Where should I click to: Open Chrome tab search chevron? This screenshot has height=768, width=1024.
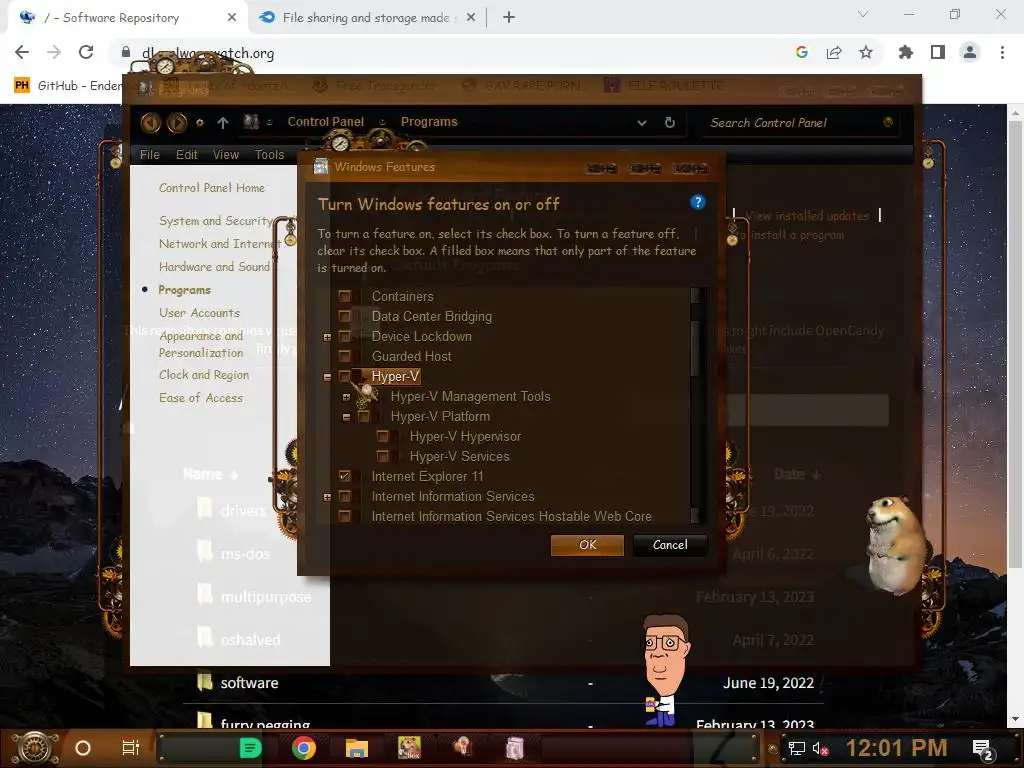pos(863,14)
